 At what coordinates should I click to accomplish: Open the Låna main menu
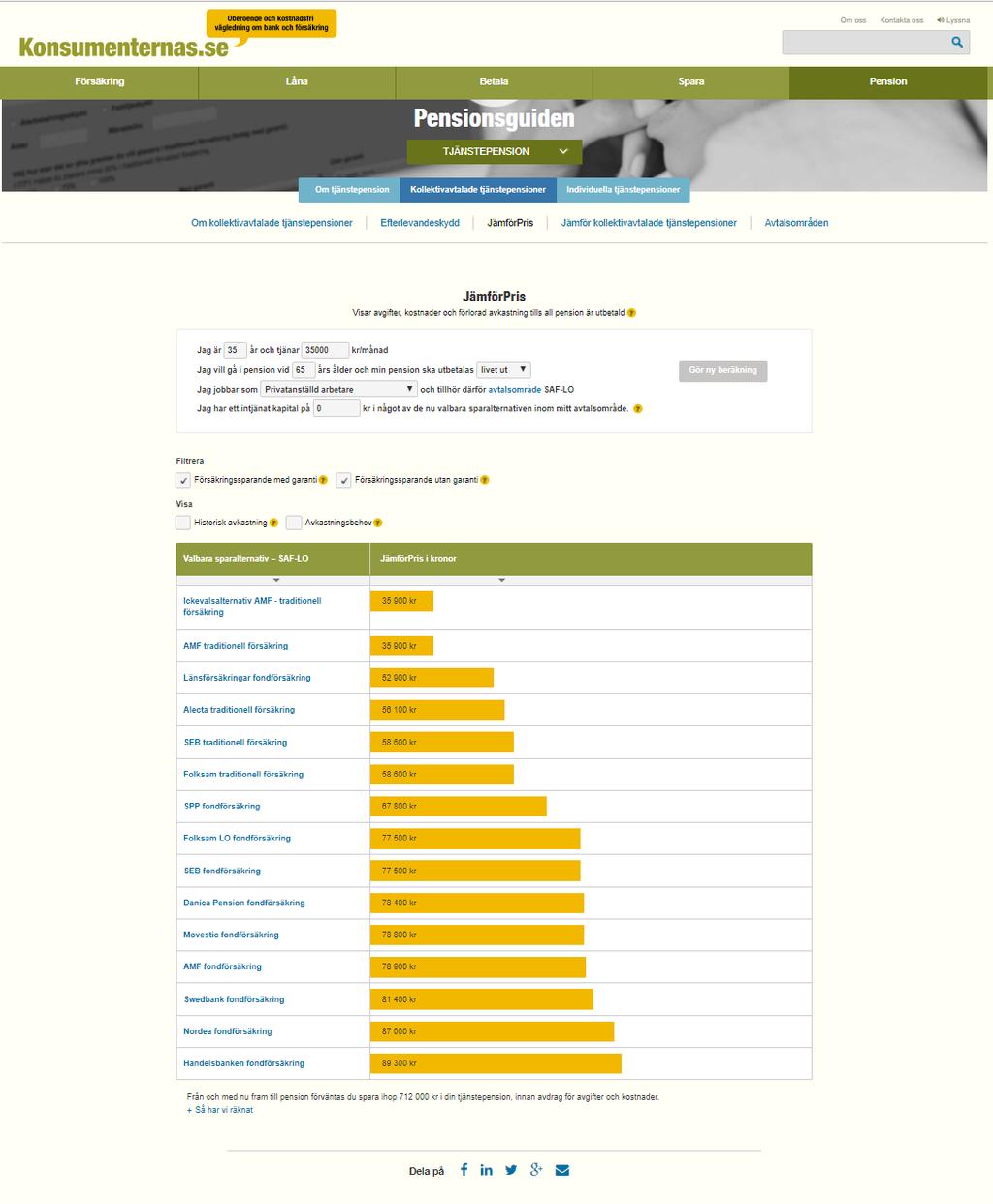[297, 82]
